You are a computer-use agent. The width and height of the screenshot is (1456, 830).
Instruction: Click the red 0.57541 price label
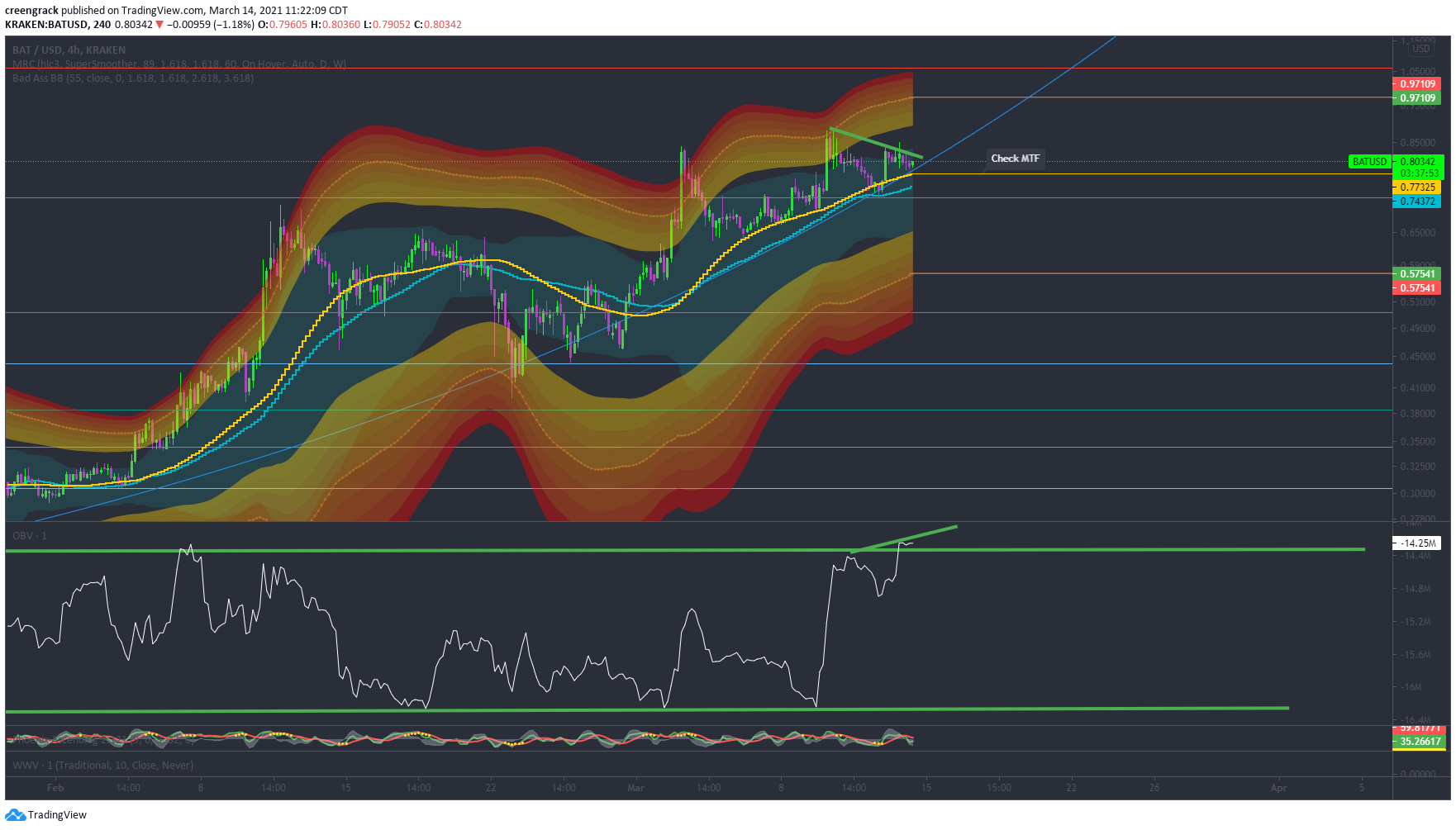(1417, 288)
